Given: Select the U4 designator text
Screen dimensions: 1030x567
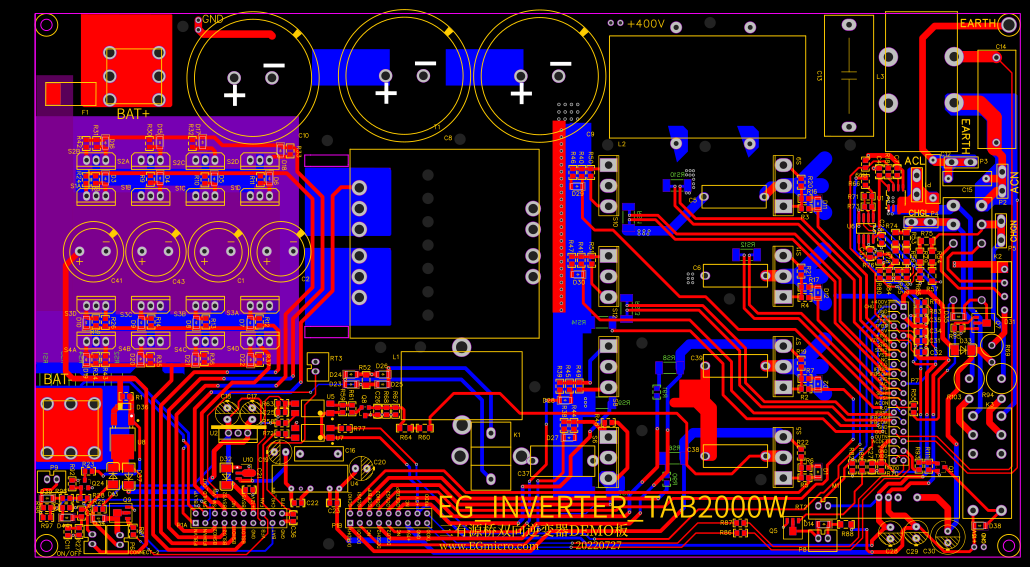Looking at the screenshot, I should [x=354, y=484].
